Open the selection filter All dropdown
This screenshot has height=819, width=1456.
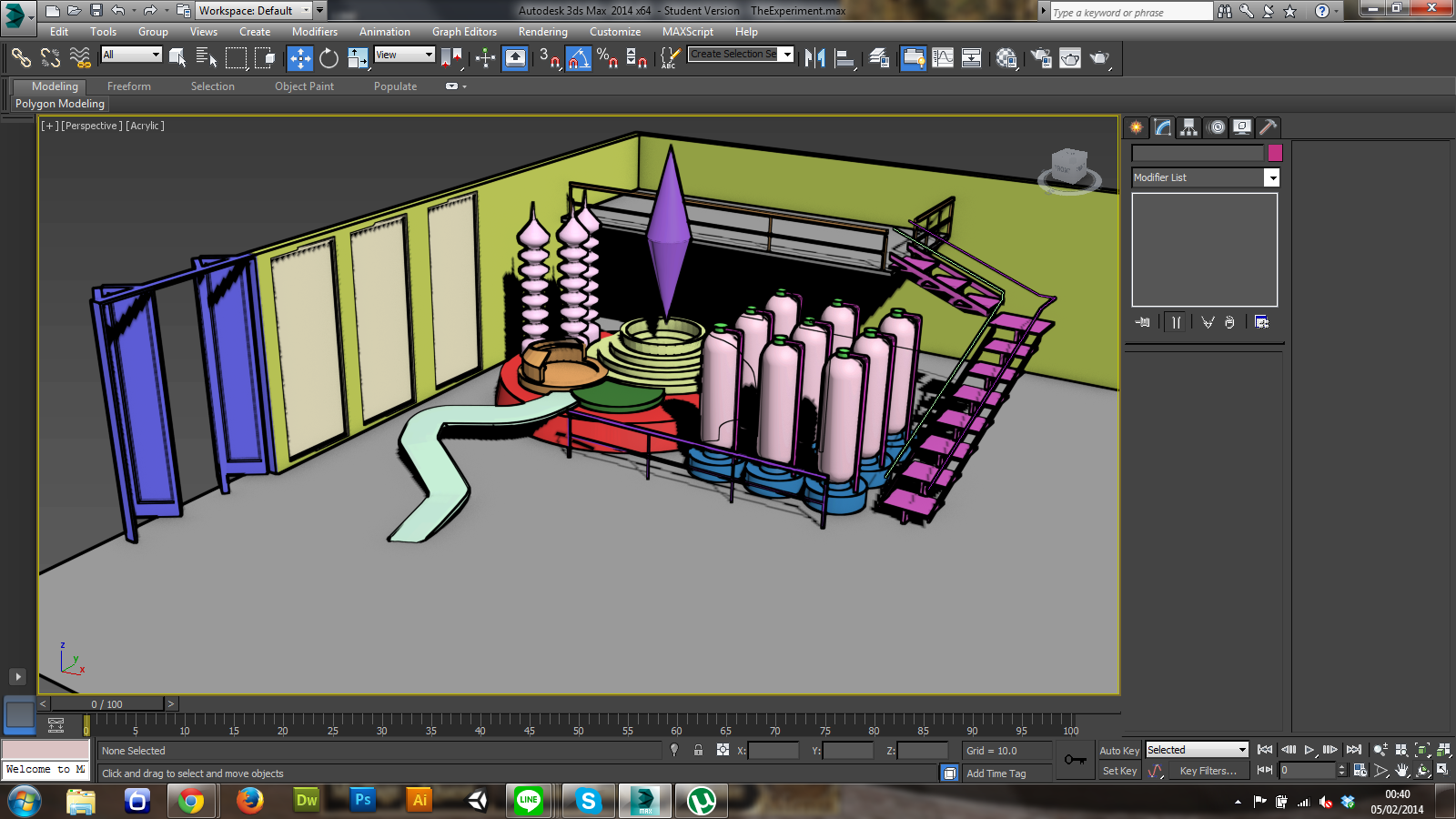click(x=131, y=55)
